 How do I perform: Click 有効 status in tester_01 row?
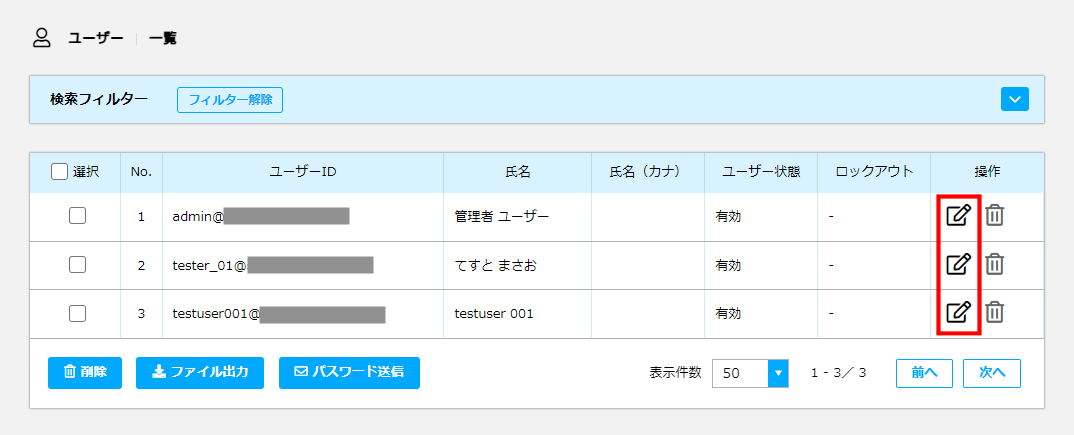728,265
